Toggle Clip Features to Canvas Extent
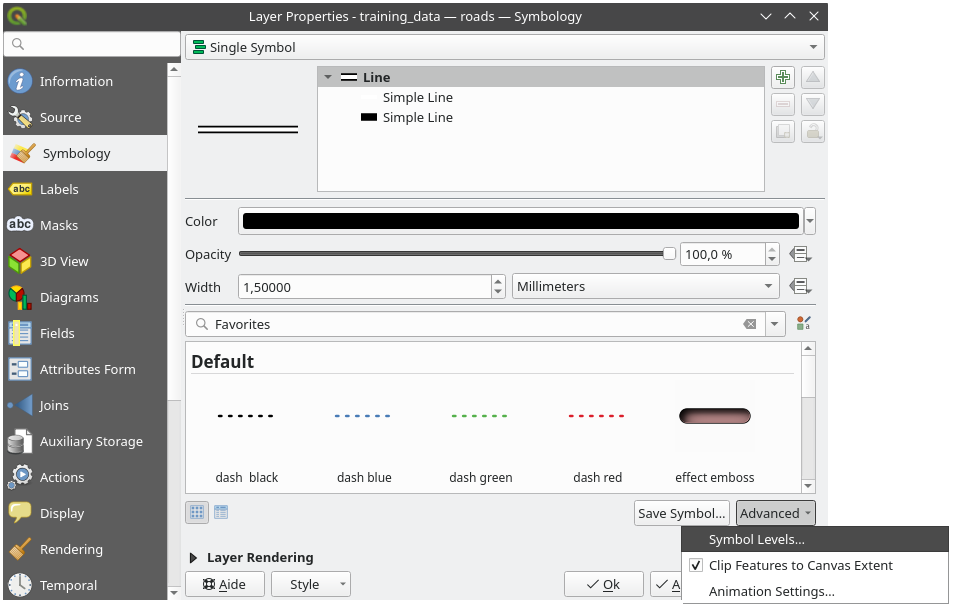Screen dimensions: 953x612 coord(697,565)
